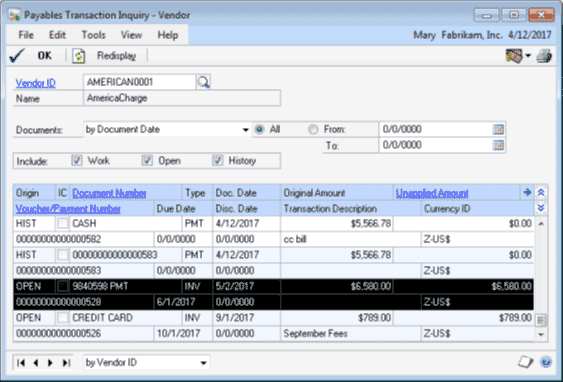Click the To date input field
563x382 pixels.
click(x=436, y=145)
